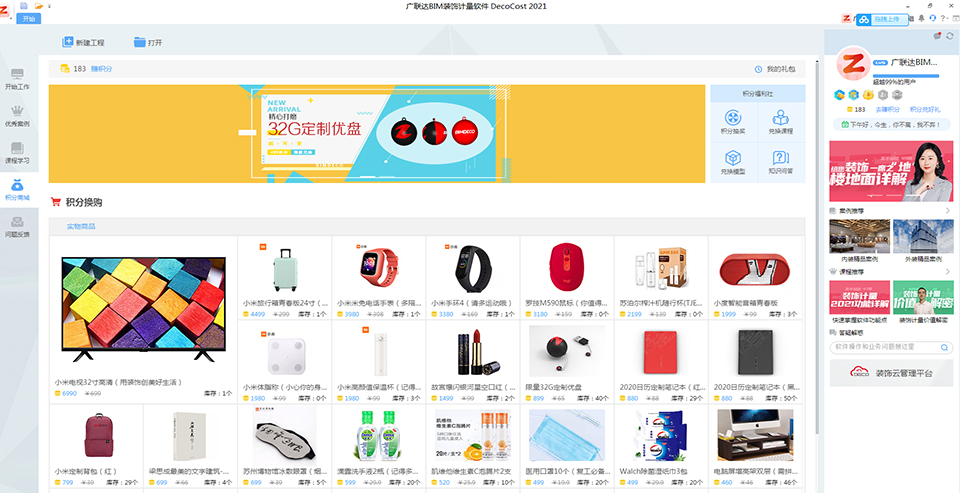Open the 快速掌握软件功能点 course
The height and width of the screenshot is (493, 960).
tap(859, 298)
